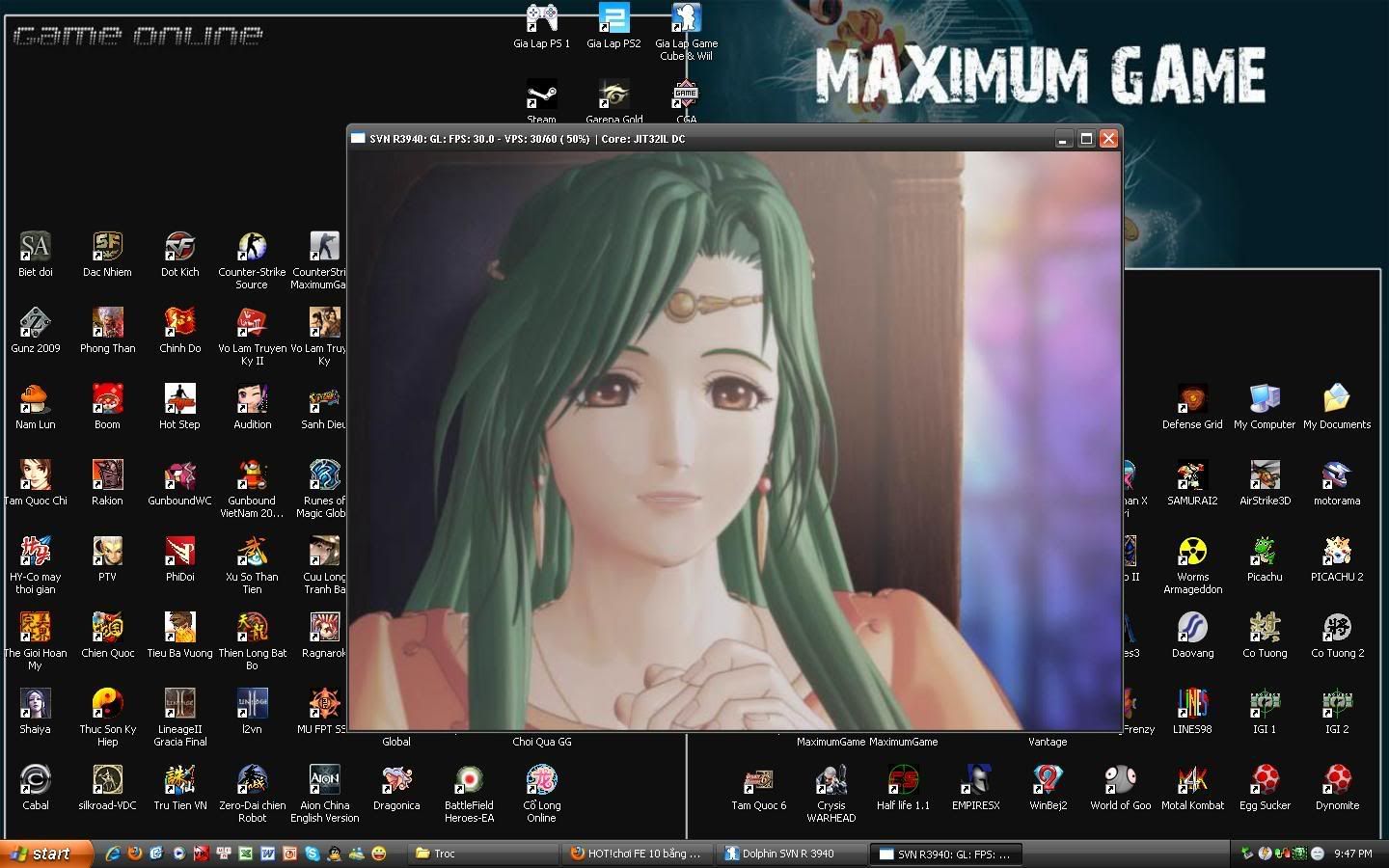Open The Gioi Hoan My icon
1389x868 pixels.
[x=35, y=628]
